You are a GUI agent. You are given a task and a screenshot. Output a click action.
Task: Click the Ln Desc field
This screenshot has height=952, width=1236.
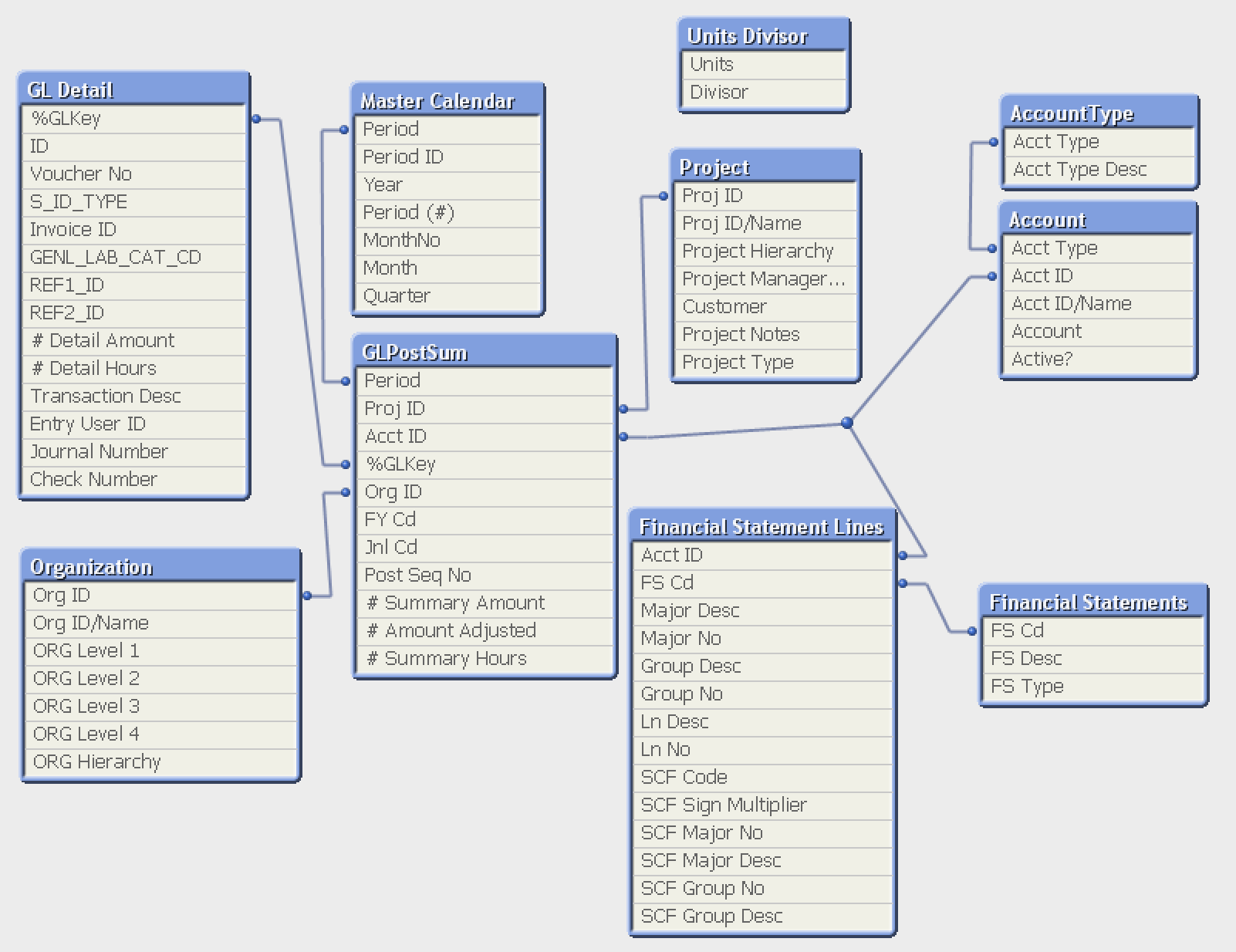click(x=762, y=722)
